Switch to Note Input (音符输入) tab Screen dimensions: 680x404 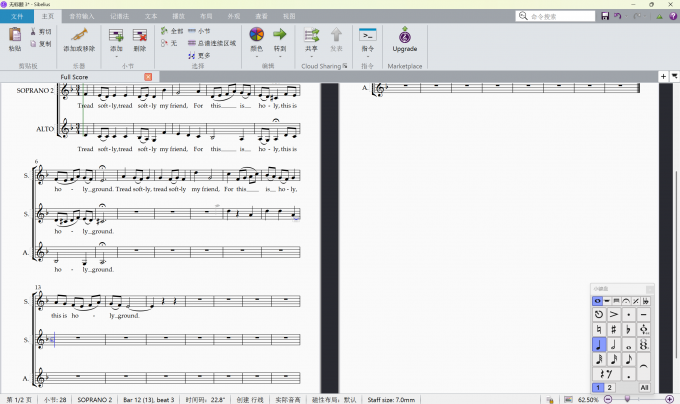pyautogui.click(x=82, y=16)
